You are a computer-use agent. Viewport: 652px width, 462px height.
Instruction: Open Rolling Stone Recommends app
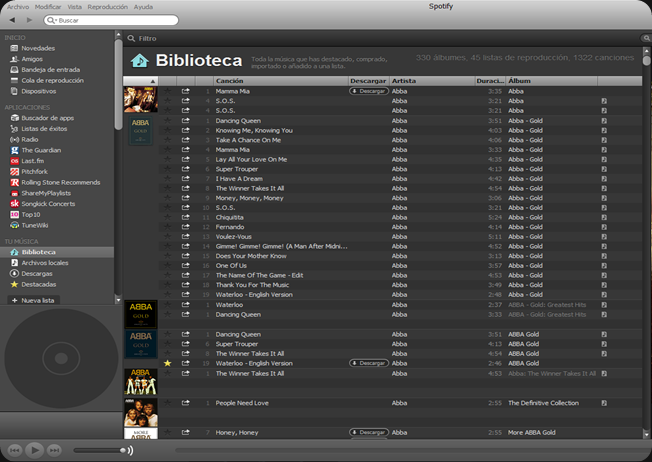coord(61,183)
